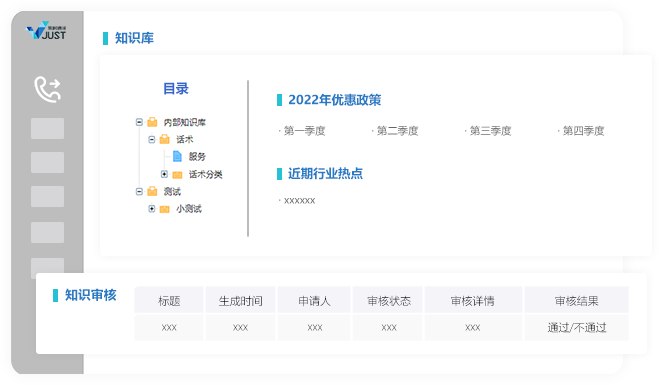This screenshot has height=385, width=659.
Task: Collapse the 测试 tree node
Action: (x=139, y=192)
